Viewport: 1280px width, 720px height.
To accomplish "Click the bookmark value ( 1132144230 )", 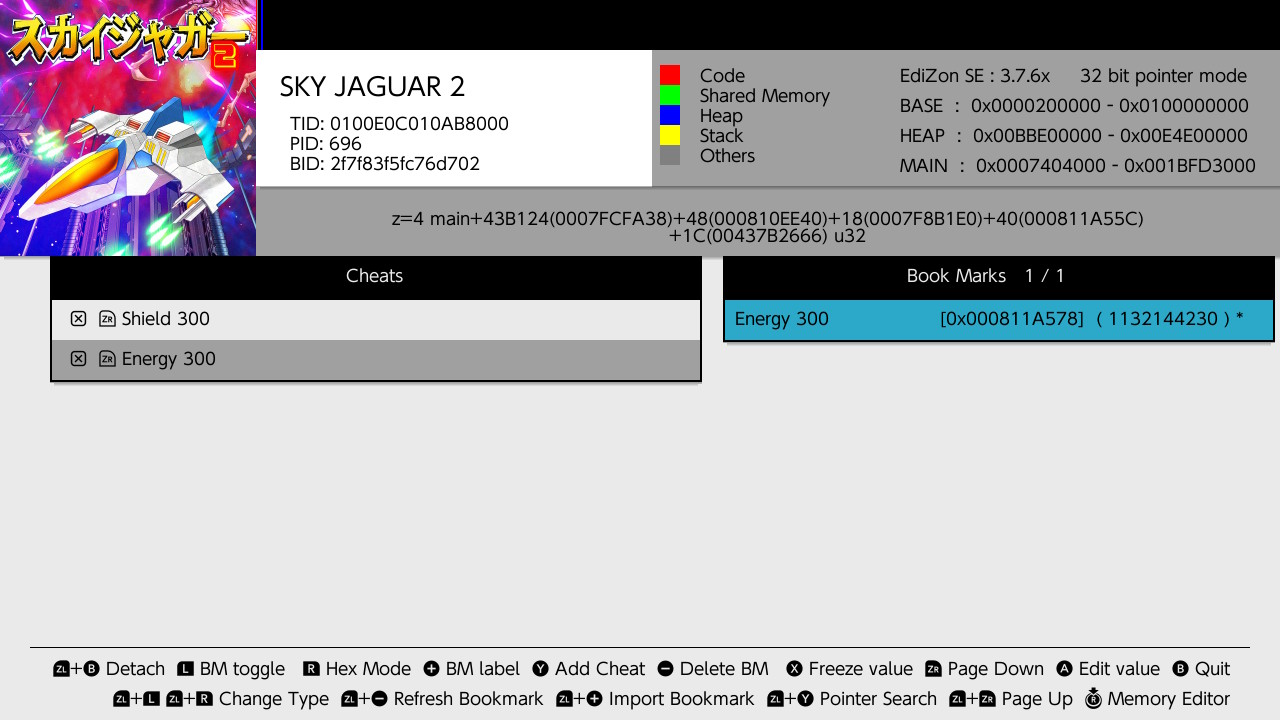I will pyautogui.click(x=1164, y=319).
